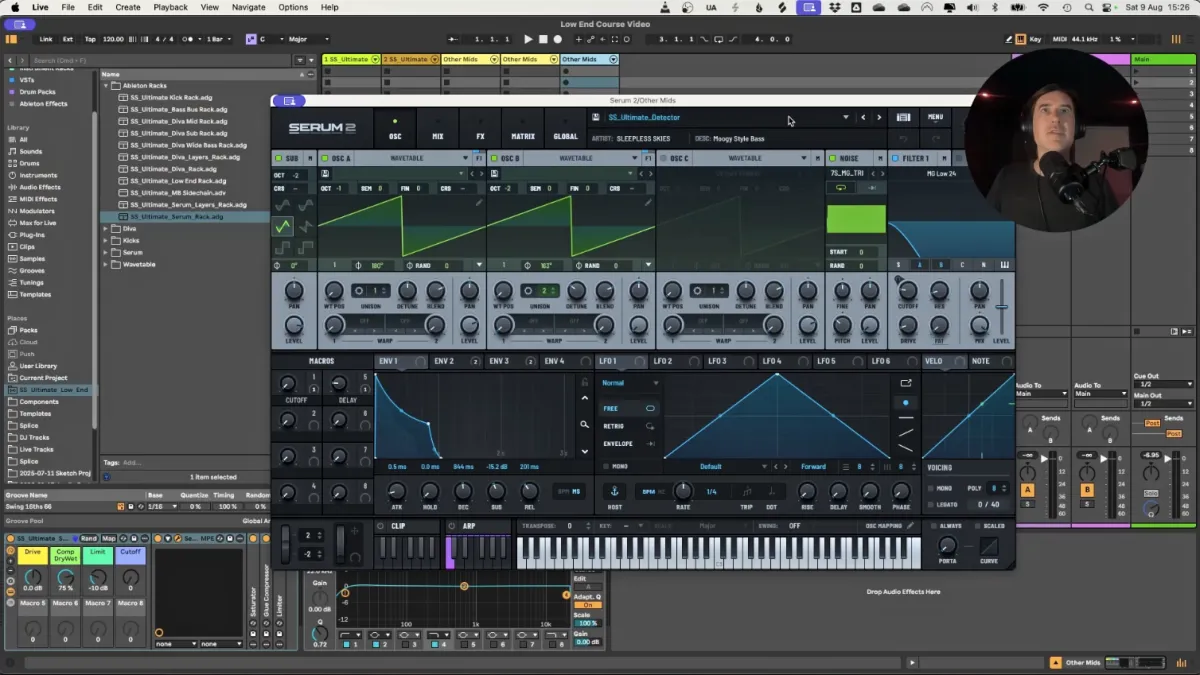Open the OSC A Wavetable type dropdown
The height and width of the screenshot is (675, 1200).
point(465,158)
